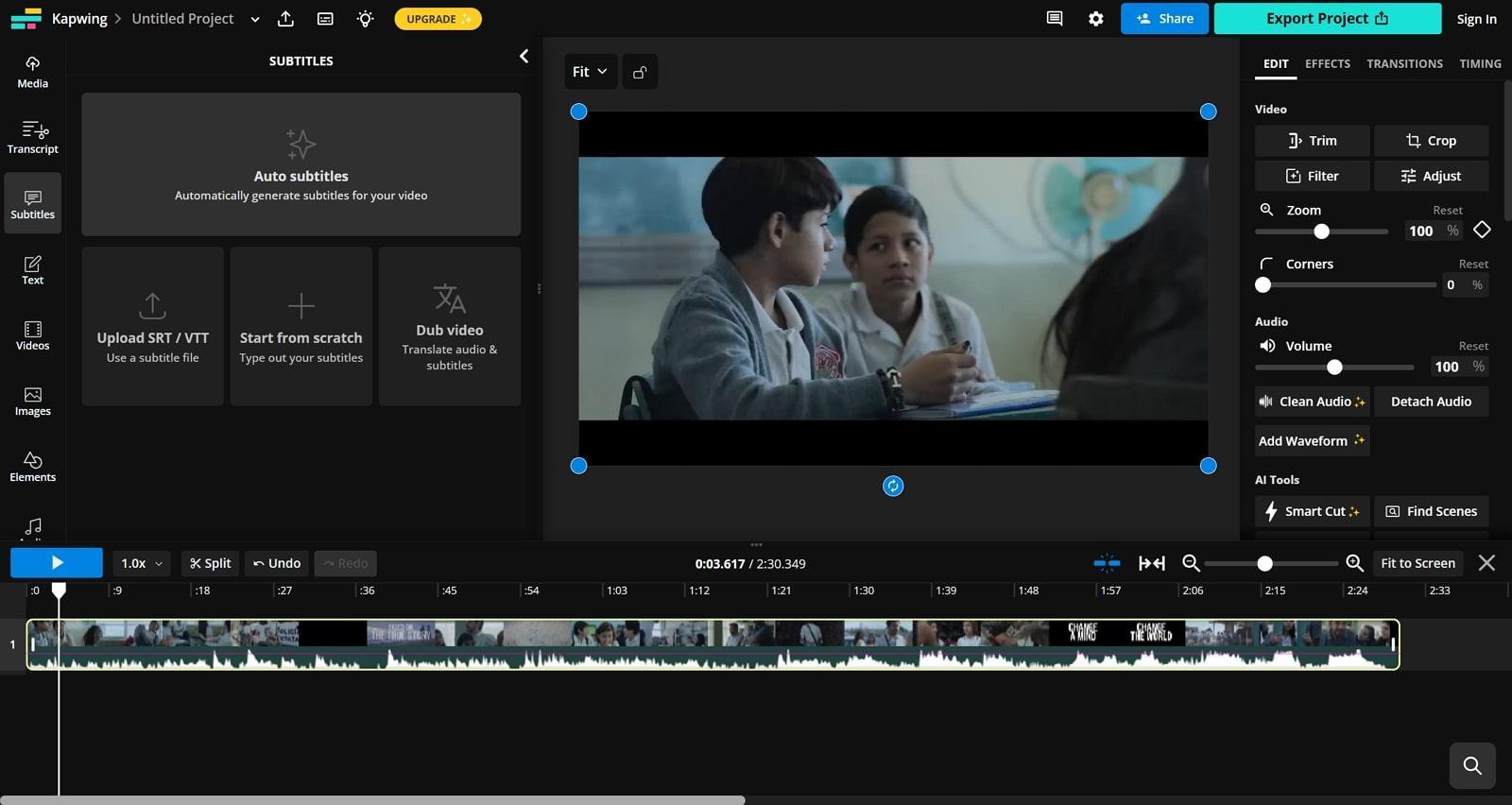Click Dub video card
1512x805 pixels.
450,327
